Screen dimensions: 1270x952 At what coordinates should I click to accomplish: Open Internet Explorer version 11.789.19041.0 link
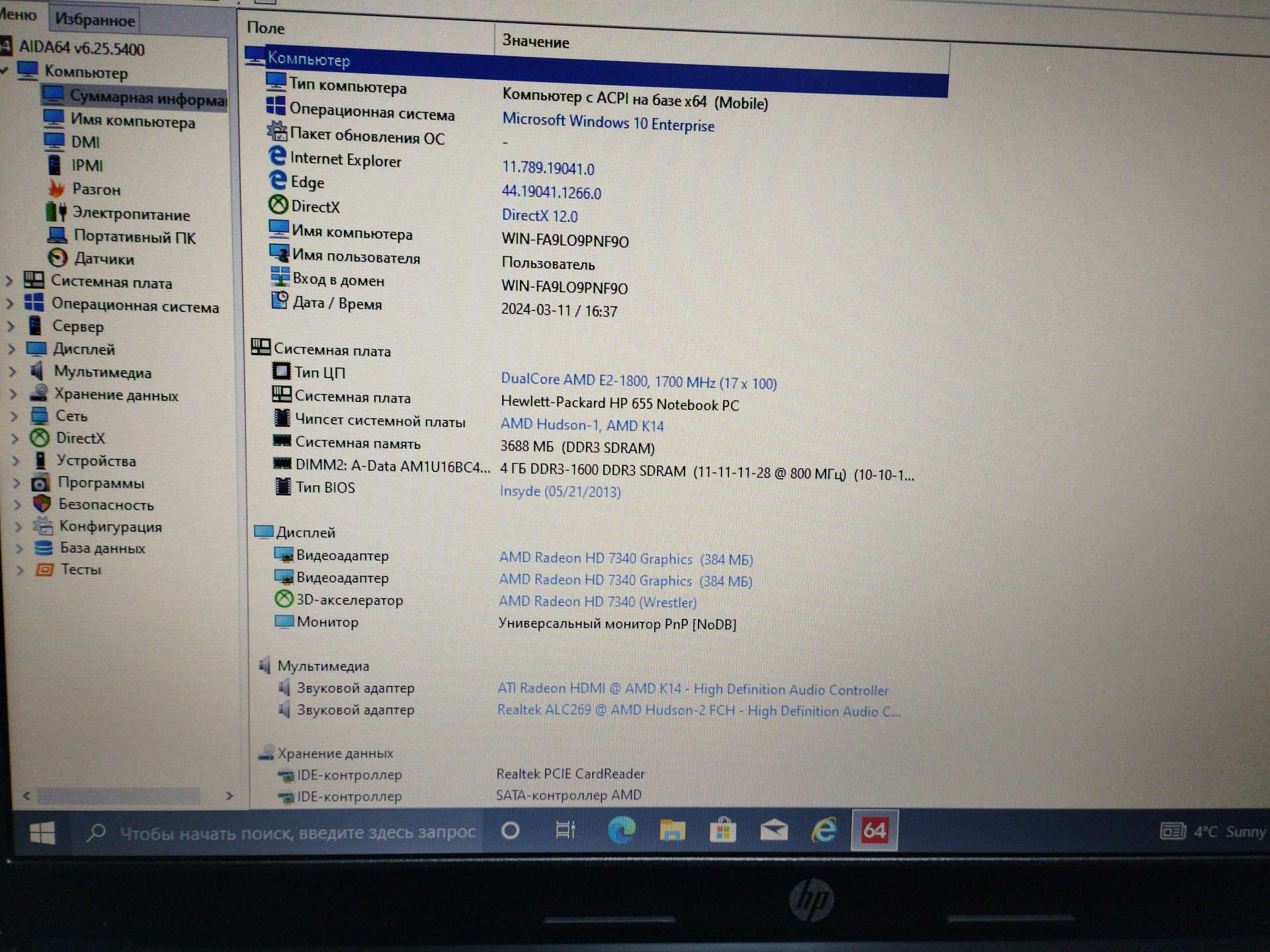point(548,168)
